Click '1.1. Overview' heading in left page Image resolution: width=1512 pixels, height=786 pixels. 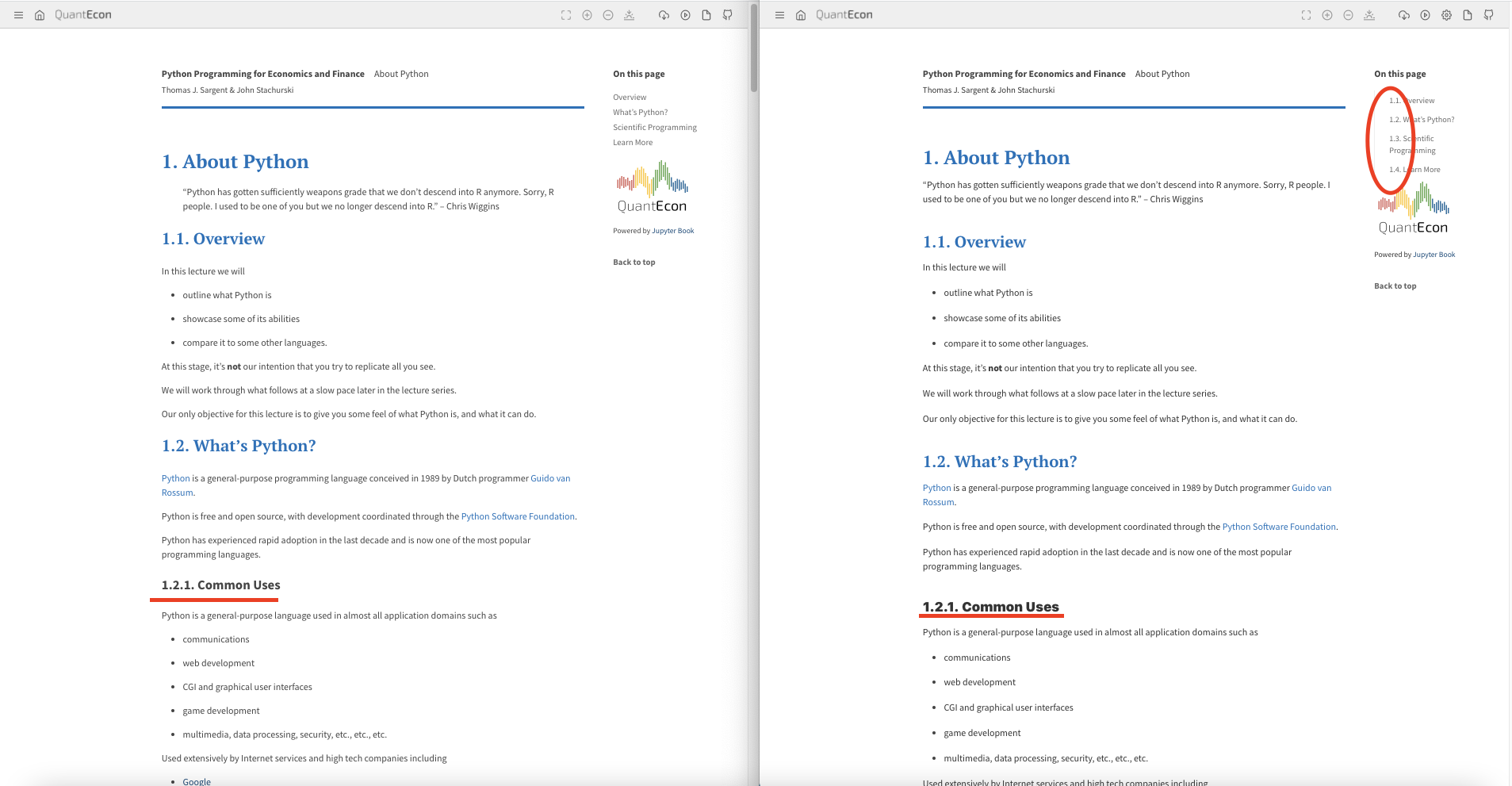[x=213, y=239]
